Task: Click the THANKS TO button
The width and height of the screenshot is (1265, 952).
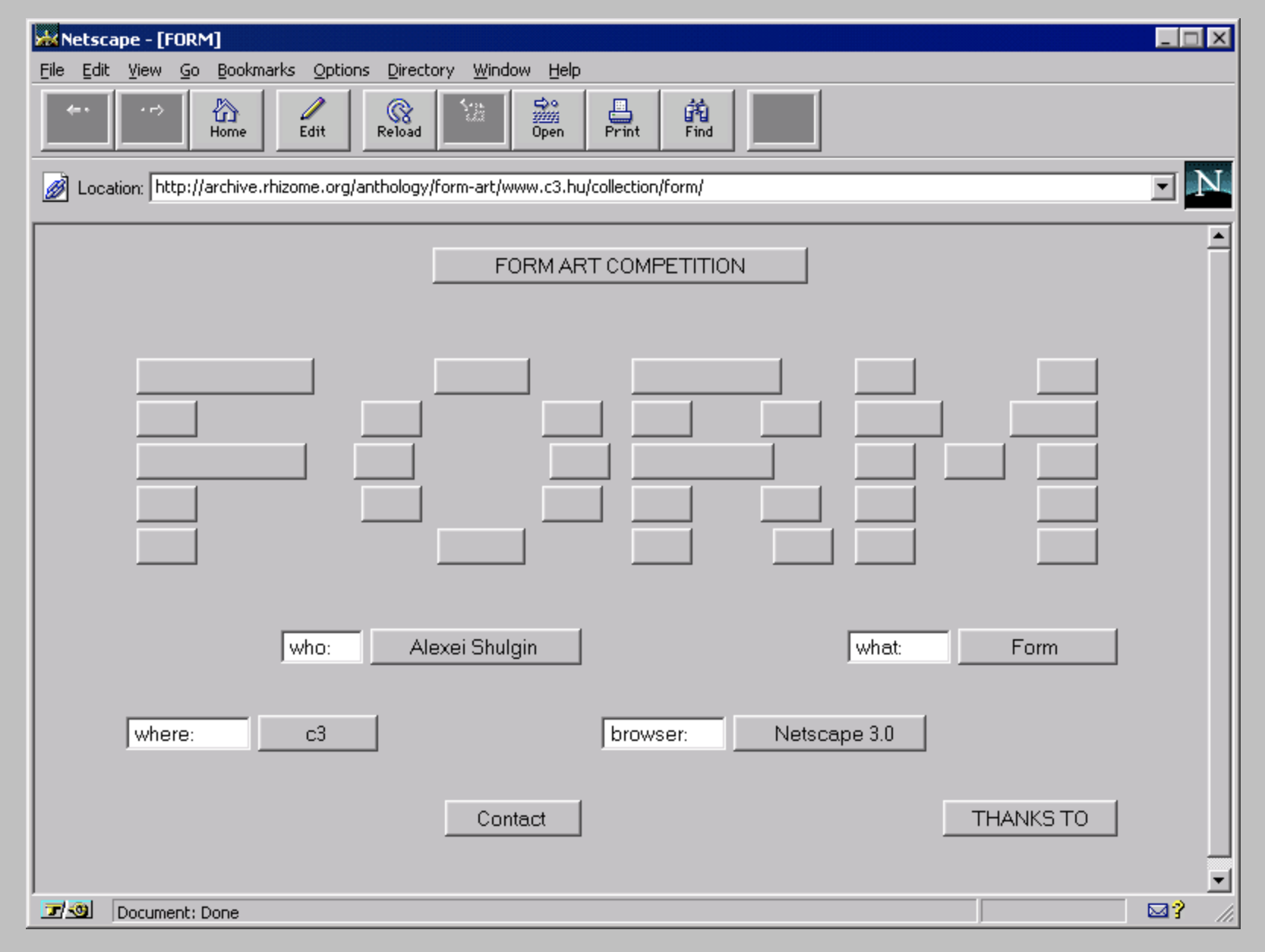Action: 1030,818
